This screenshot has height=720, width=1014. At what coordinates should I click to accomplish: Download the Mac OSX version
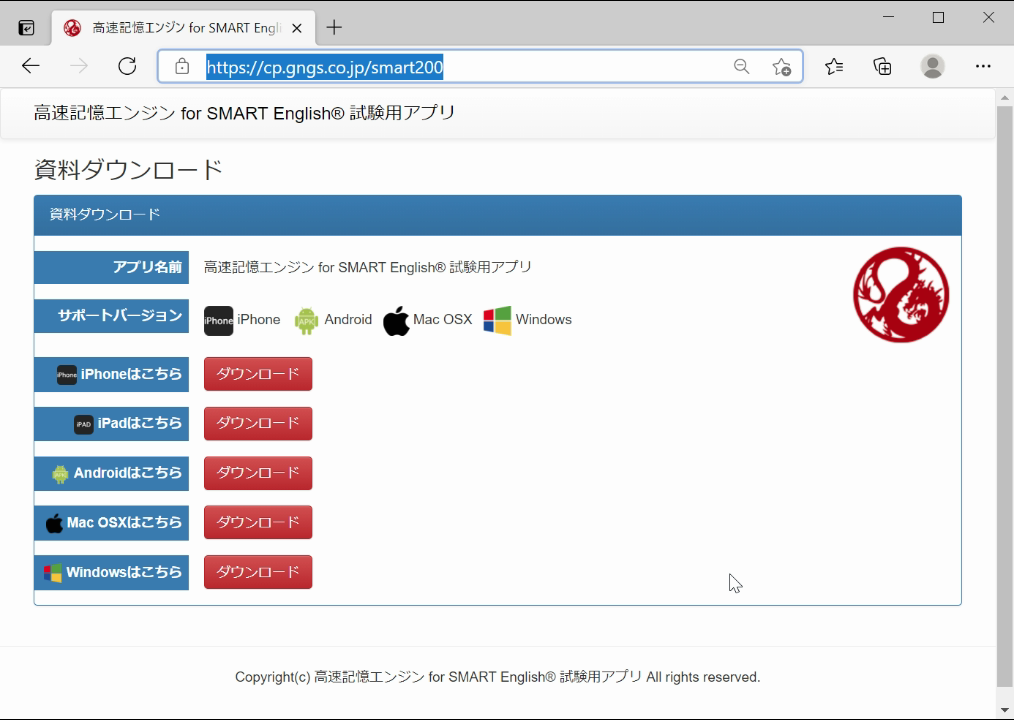258,522
